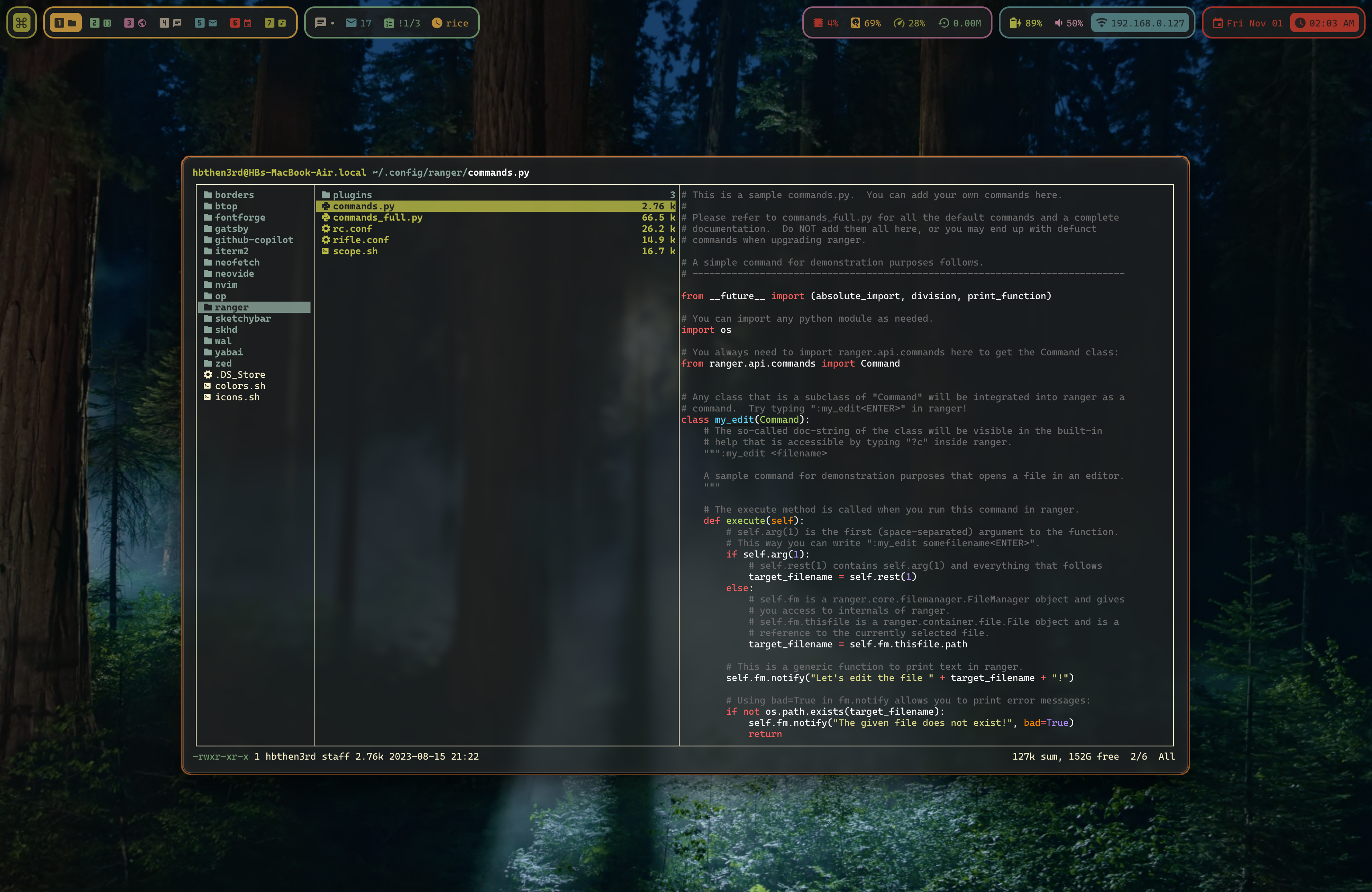Click the Wi-Fi item showing 192.168.0.127
This screenshot has width=1372, height=892.
pos(1140,23)
